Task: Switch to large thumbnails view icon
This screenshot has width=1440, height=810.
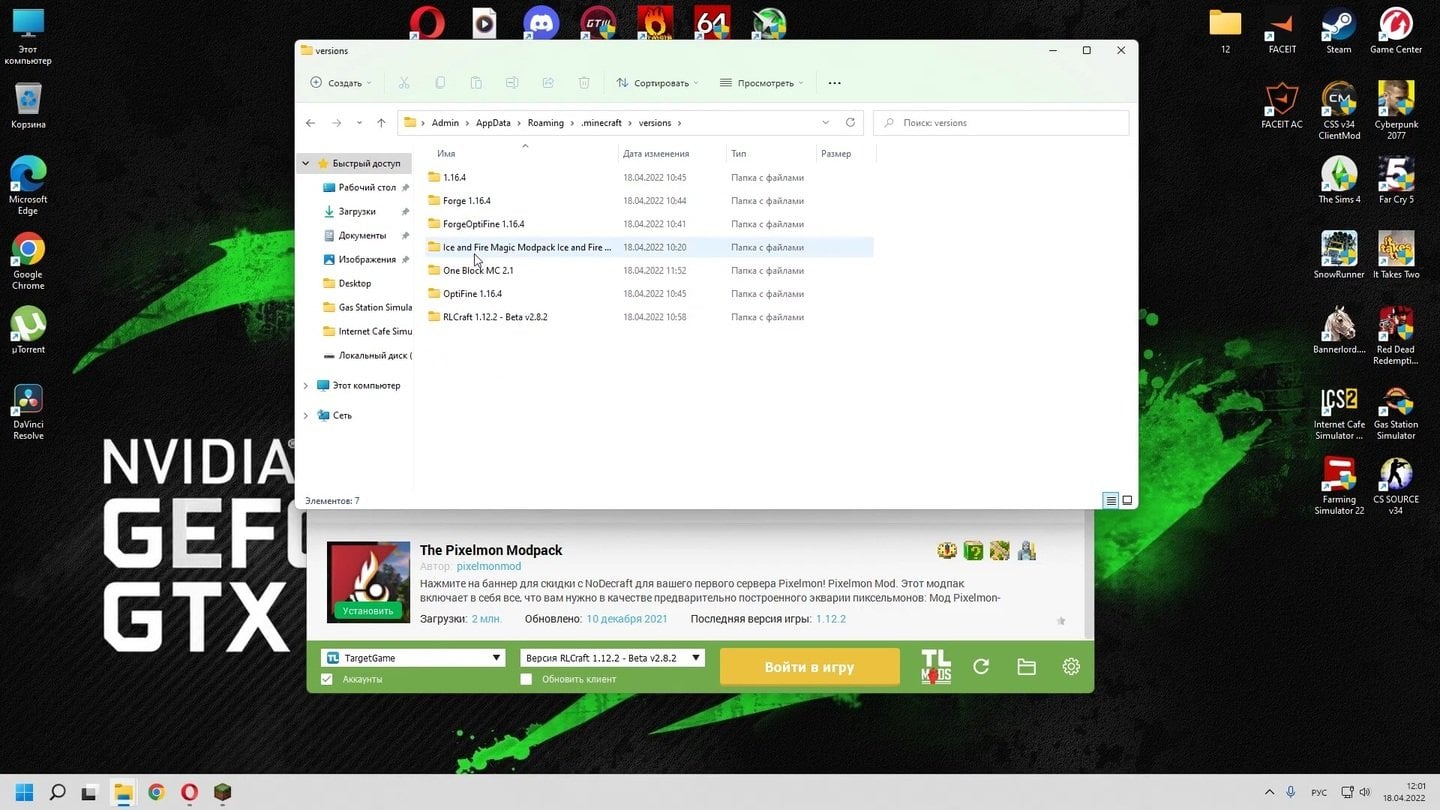Action: pyautogui.click(x=1127, y=500)
